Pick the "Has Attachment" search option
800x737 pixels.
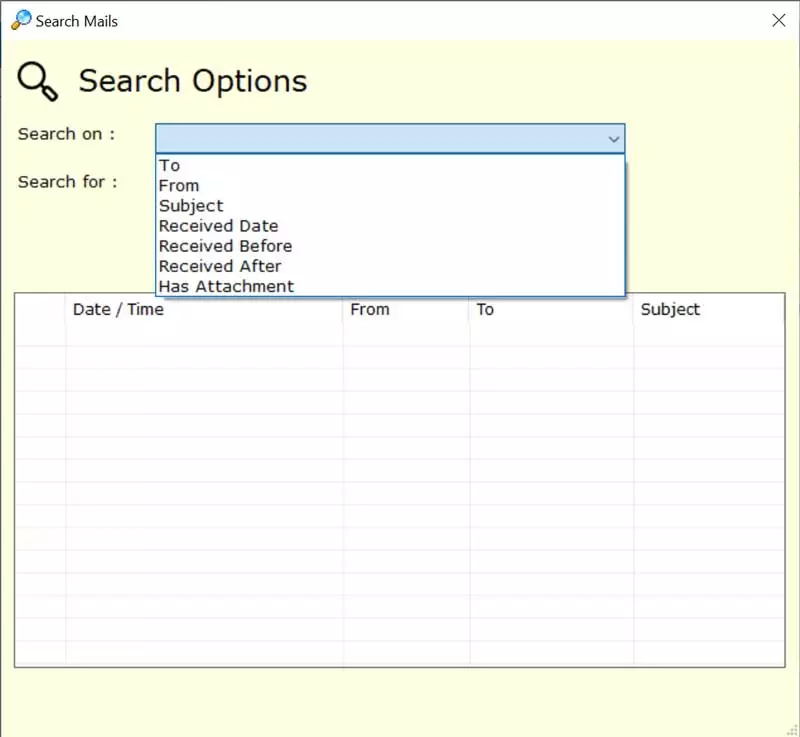click(x=226, y=286)
